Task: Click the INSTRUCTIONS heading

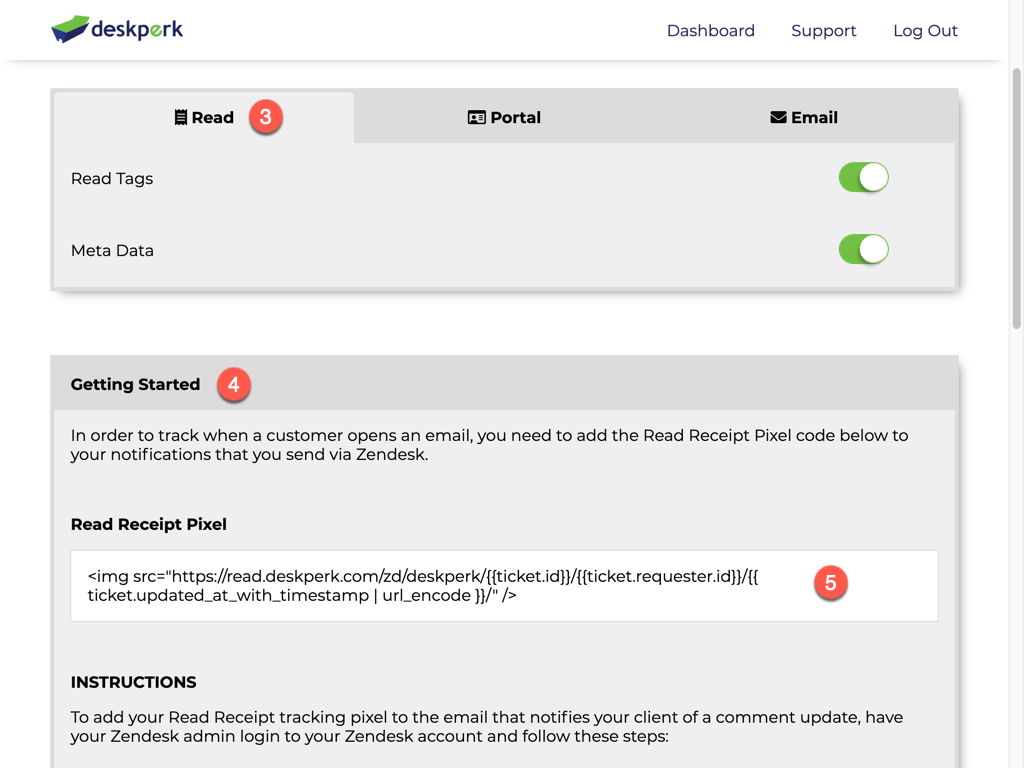Action: (x=133, y=682)
